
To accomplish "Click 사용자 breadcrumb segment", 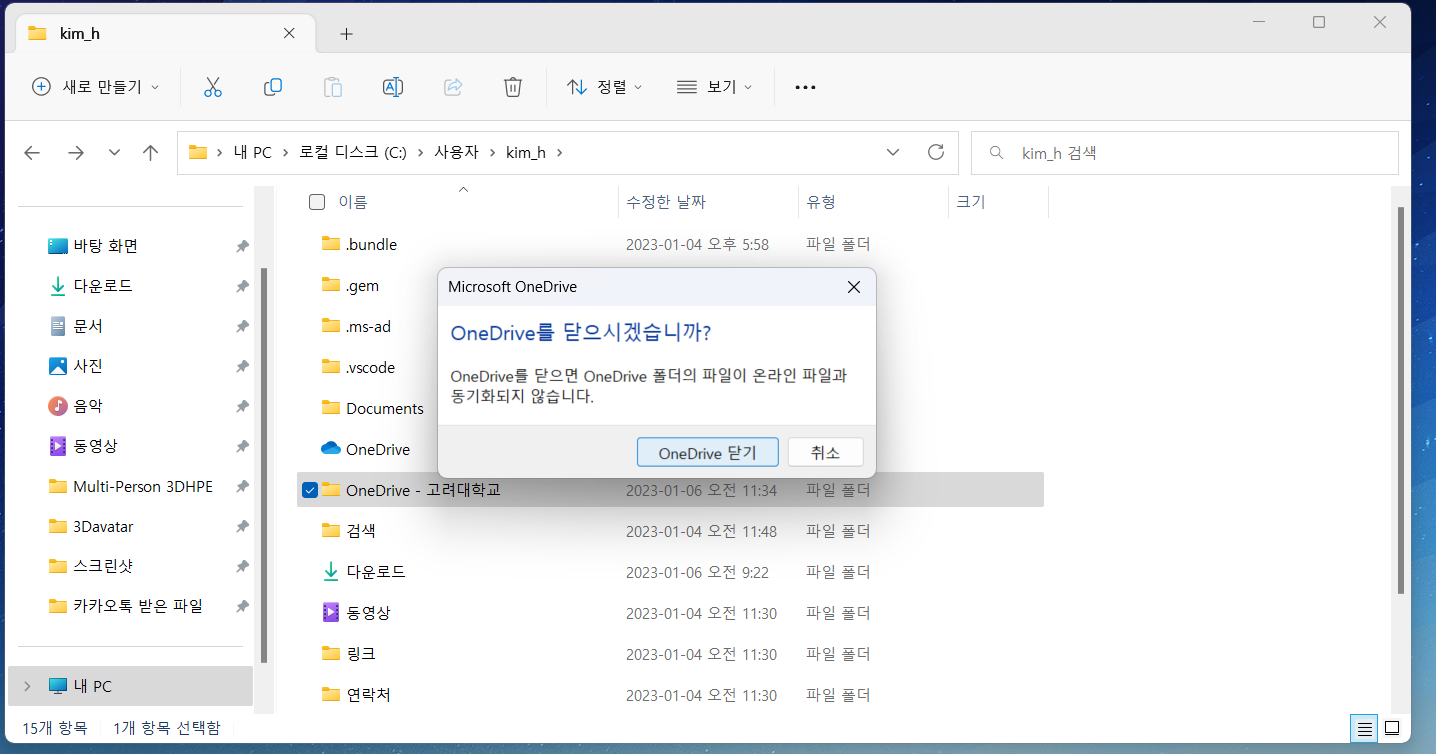I will coord(456,153).
